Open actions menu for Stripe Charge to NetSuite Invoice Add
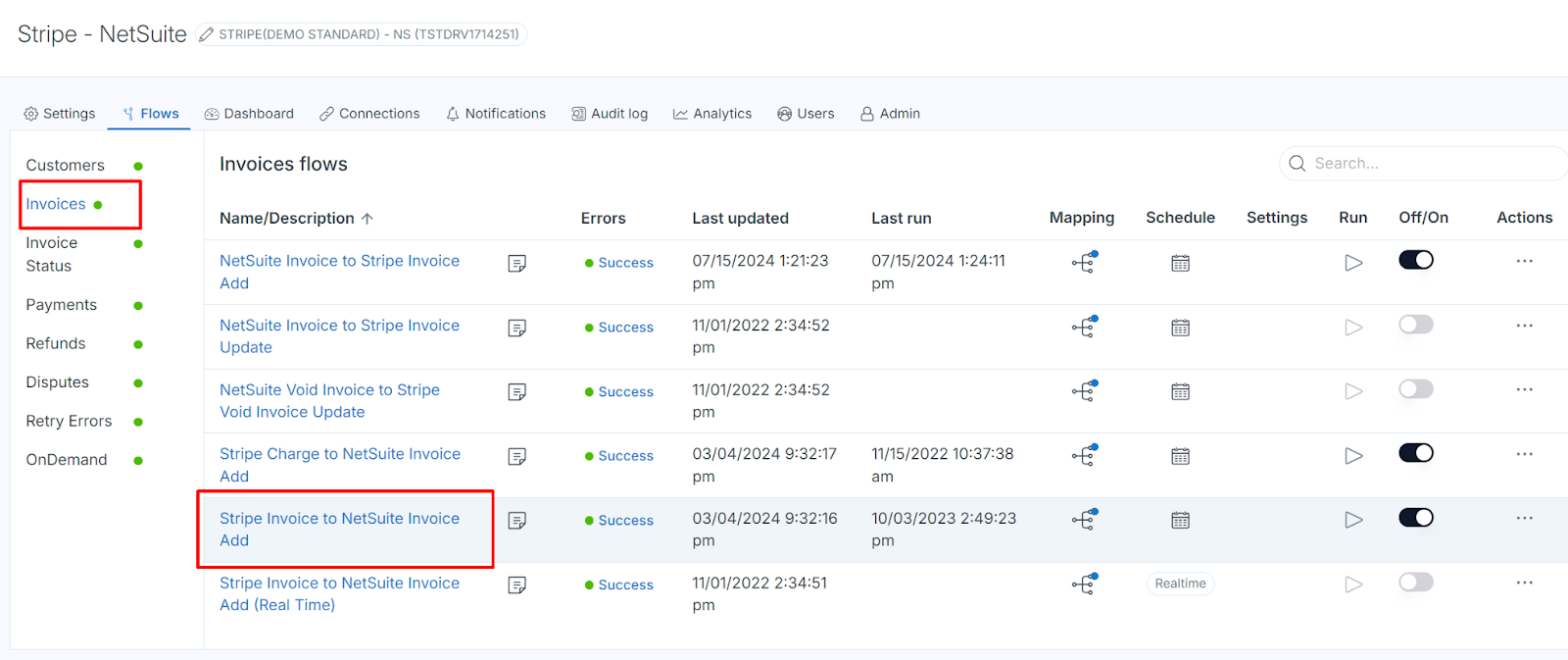Viewport: 1568px width, 660px height. [x=1524, y=454]
